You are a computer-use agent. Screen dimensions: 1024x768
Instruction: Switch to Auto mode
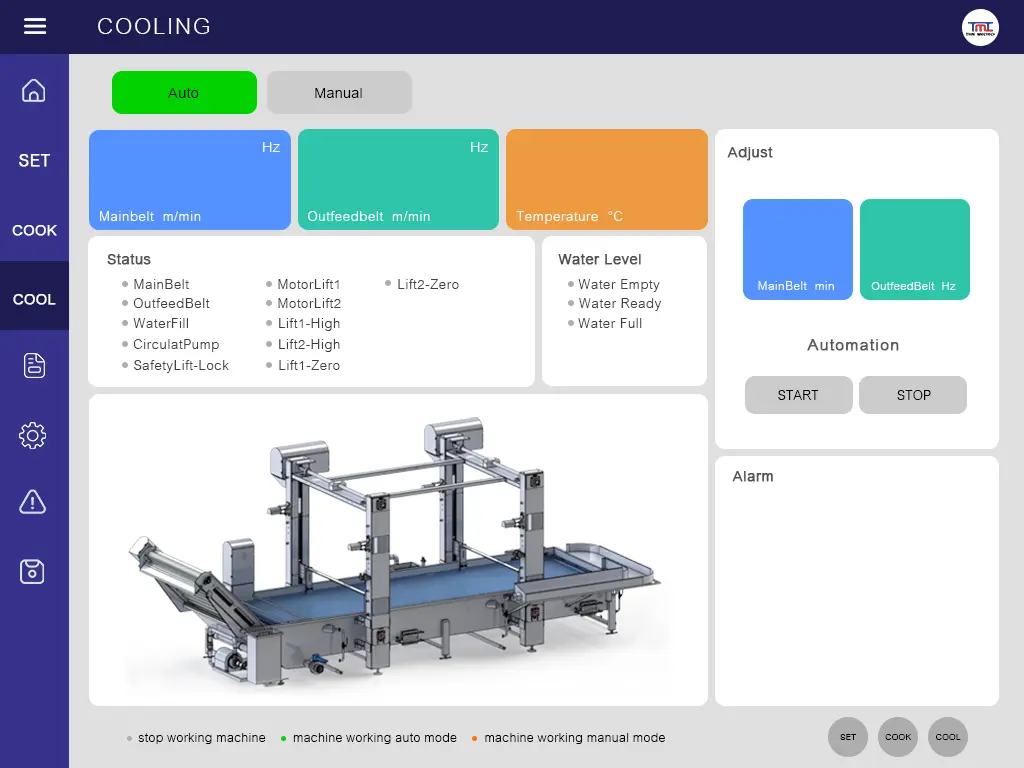(x=184, y=93)
